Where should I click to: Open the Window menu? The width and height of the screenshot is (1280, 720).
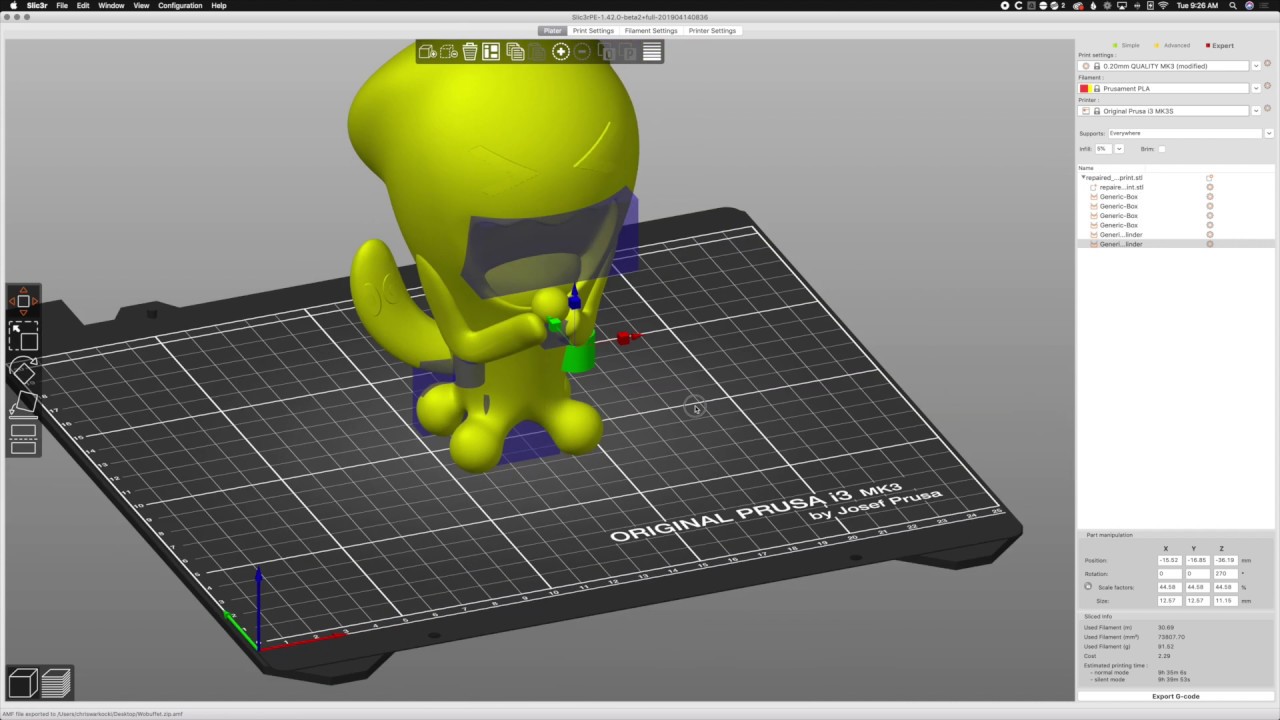pyautogui.click(x=111, y=6)
